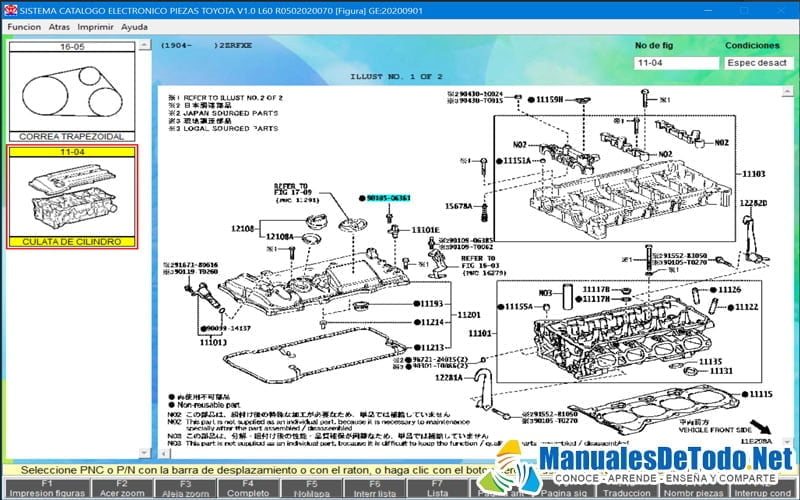Select the 16-05 Correa Trapezoidal thumbnail
This screenshot has height=500, width=800.
[72, 91]
